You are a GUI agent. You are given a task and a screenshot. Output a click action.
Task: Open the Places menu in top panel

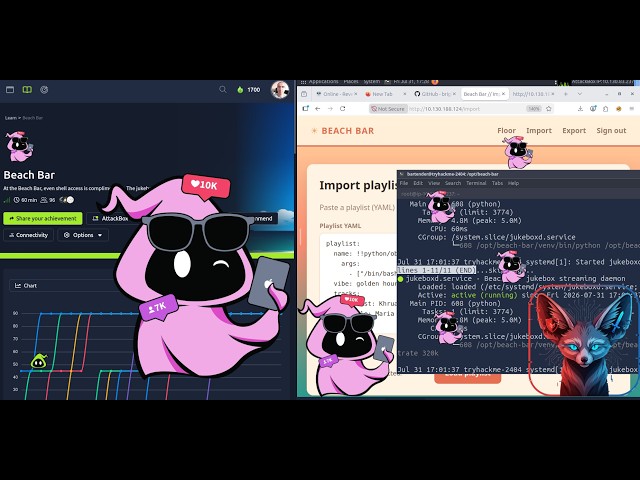pos(351,82)
